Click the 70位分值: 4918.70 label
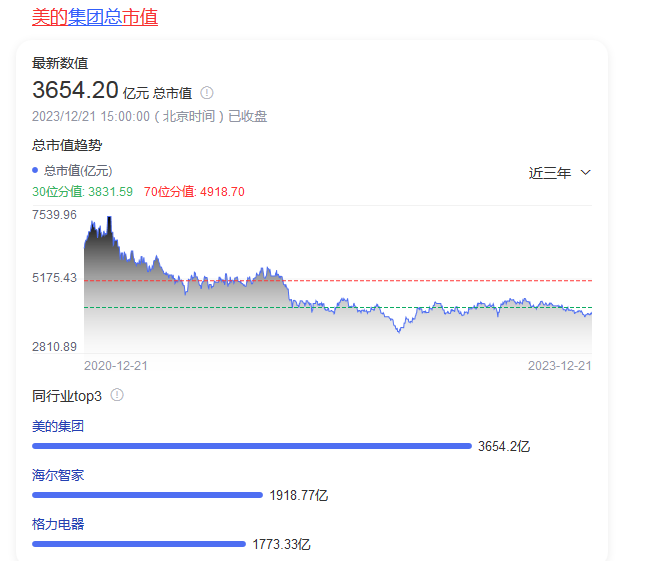Image resolution: width=655 pixels, height=561 pixels. pyautogui.click(x=194, y=192)
